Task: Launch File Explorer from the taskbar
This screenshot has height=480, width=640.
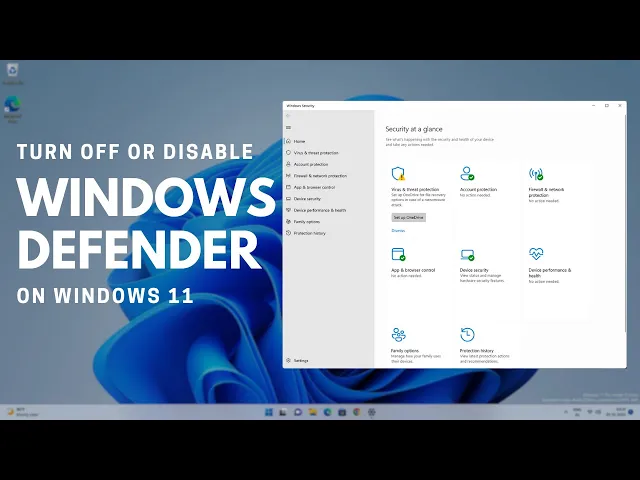Action: click(x=313, y=412)
